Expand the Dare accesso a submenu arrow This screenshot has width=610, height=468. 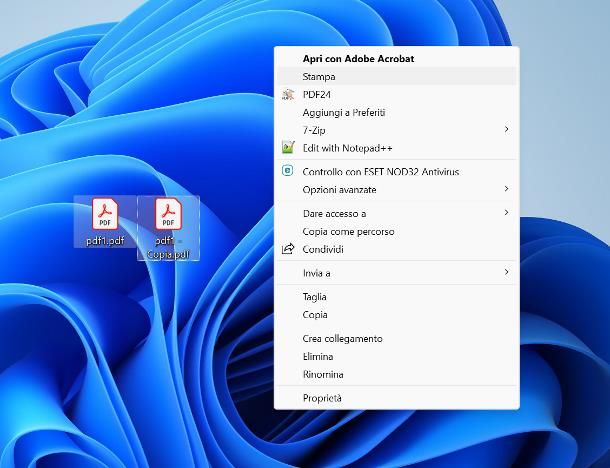506,213
